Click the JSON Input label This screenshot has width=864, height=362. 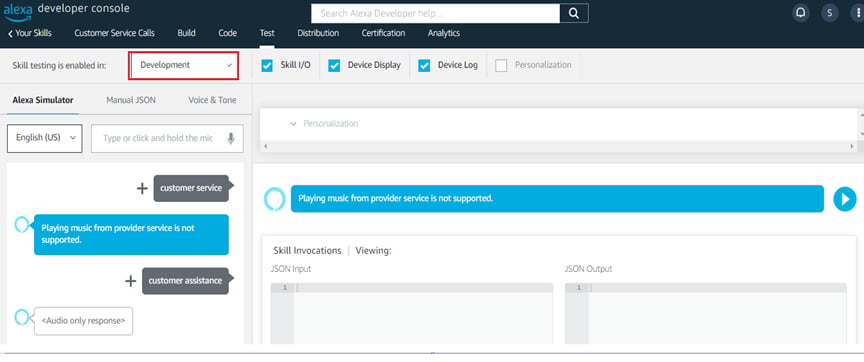tap(290, 269)
